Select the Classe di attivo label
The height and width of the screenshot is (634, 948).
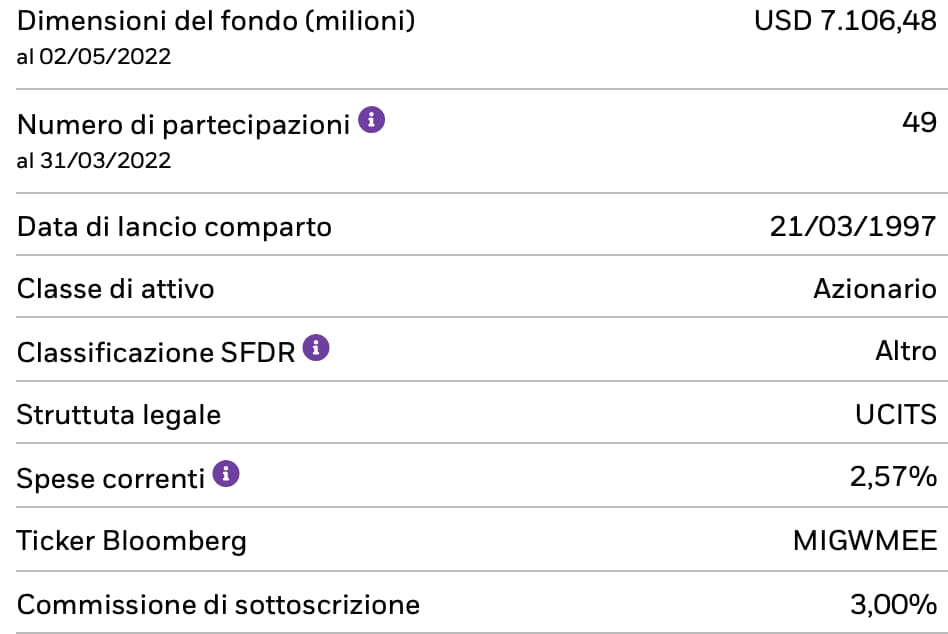click(115, 290)
